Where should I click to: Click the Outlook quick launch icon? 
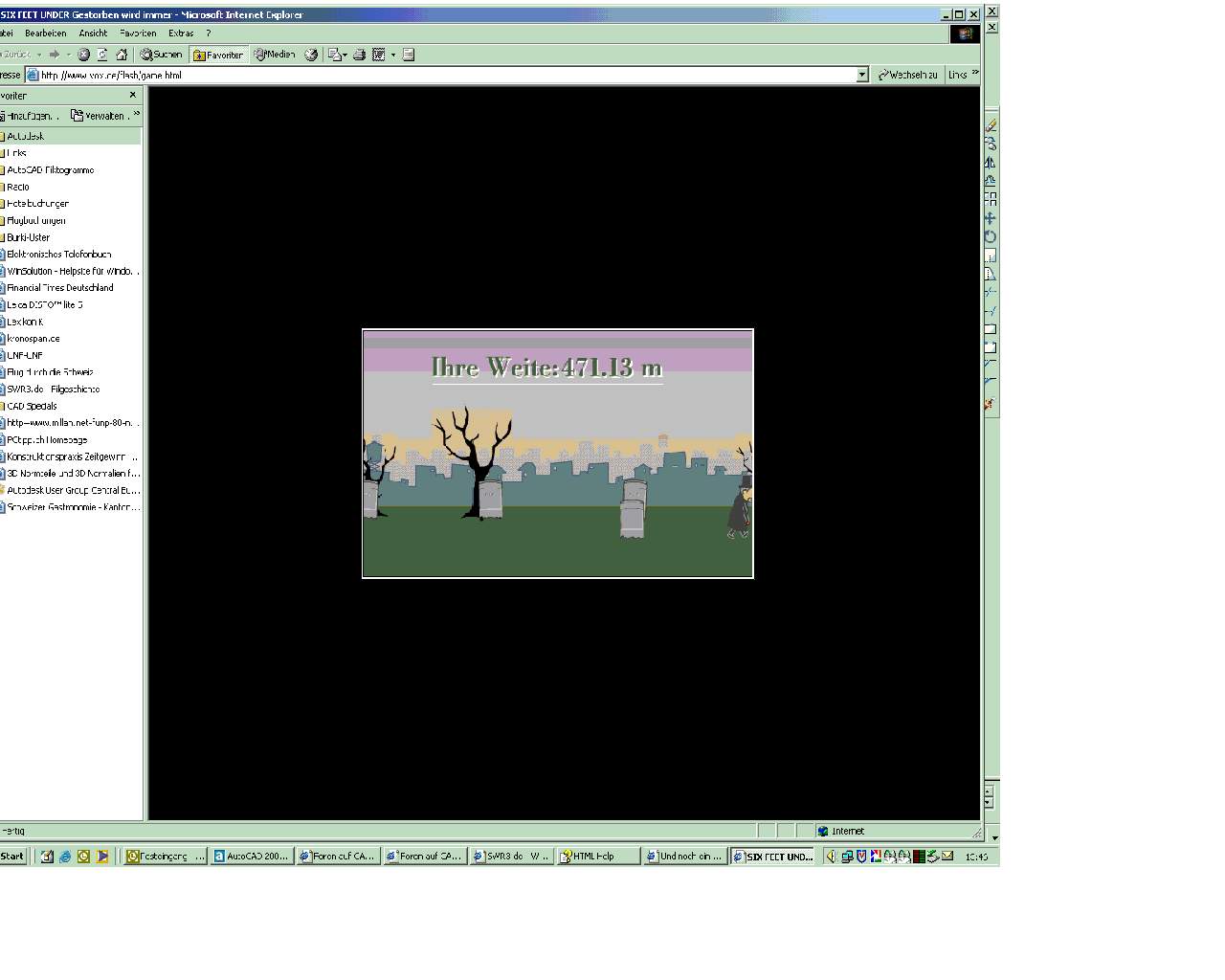83,857
